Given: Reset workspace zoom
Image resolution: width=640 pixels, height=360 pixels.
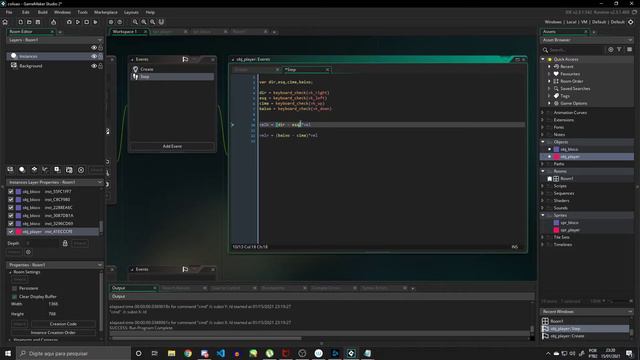Looking at the screenshot, I should click(144, 22).
